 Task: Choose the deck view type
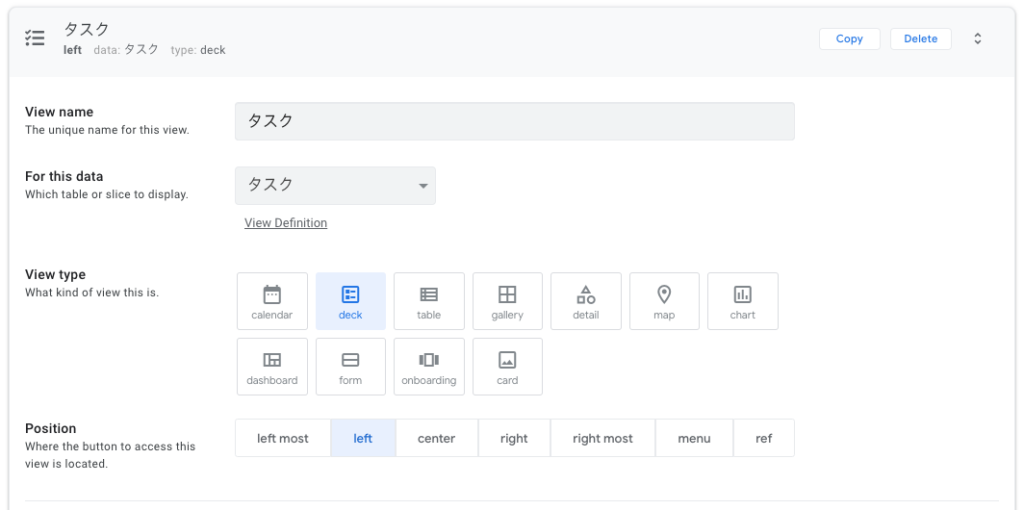point(350,301)
